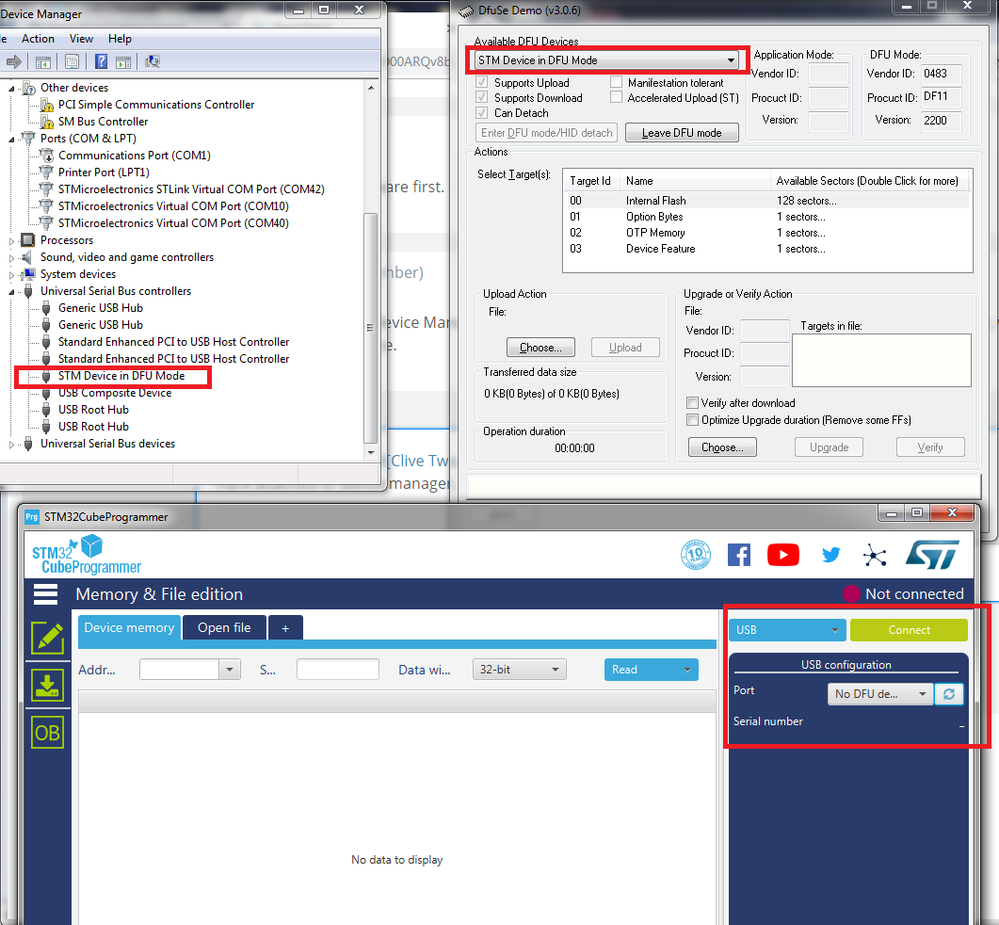
Task: Enable Verify after download
Action: [x=692, y=403]
